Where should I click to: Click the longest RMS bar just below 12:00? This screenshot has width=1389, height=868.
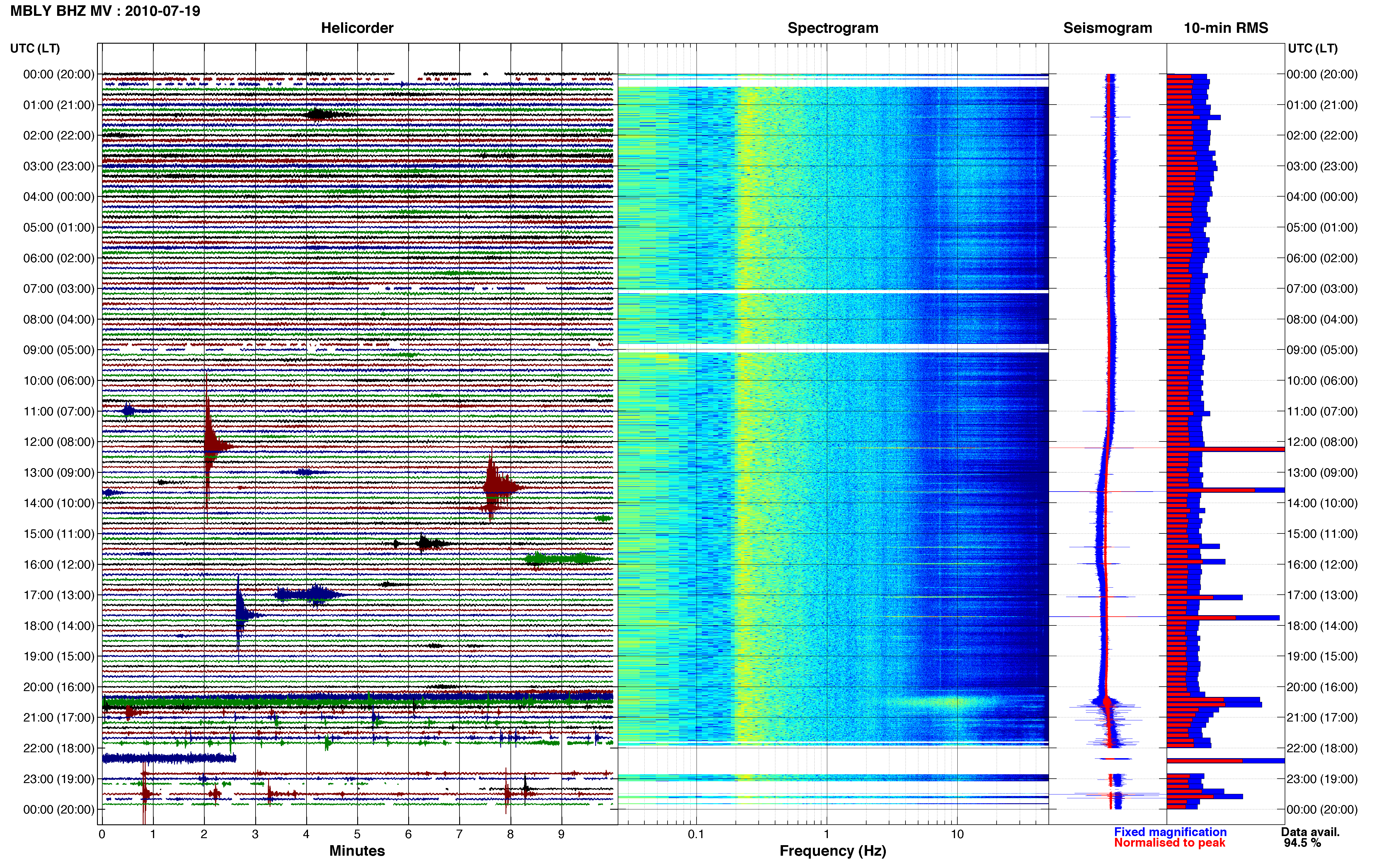click(x=1225, y=449)
